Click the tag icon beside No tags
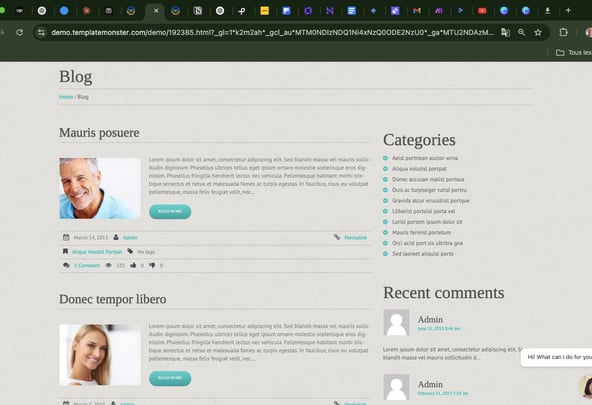 [x=130, y=251]
